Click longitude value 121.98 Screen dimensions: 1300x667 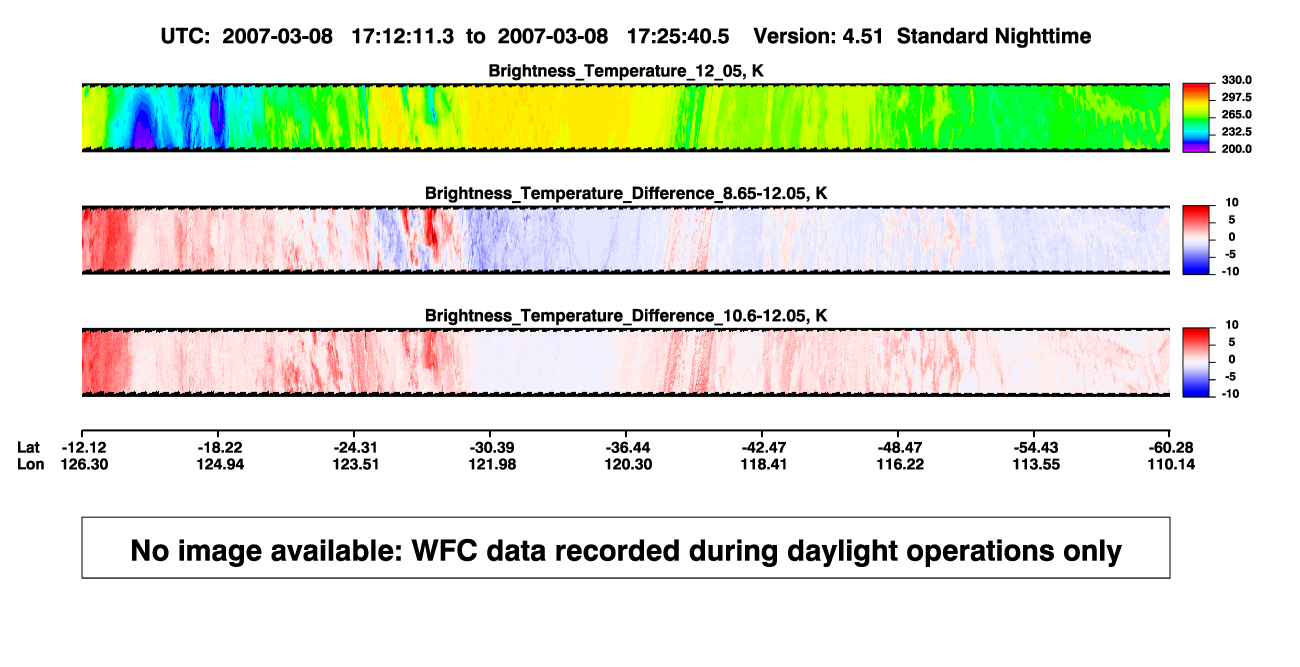[x=493, y=464]
